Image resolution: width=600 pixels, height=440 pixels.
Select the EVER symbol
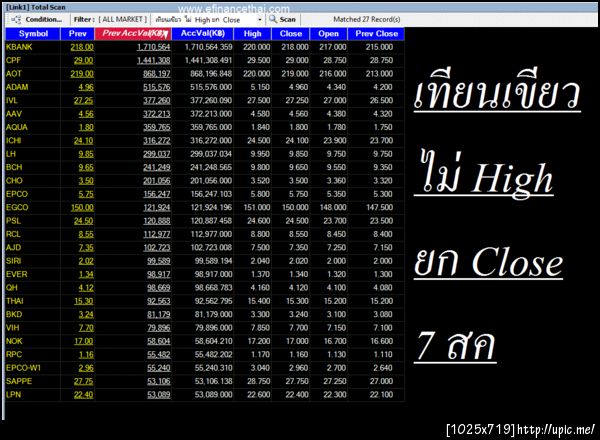(x=16, y=274)
